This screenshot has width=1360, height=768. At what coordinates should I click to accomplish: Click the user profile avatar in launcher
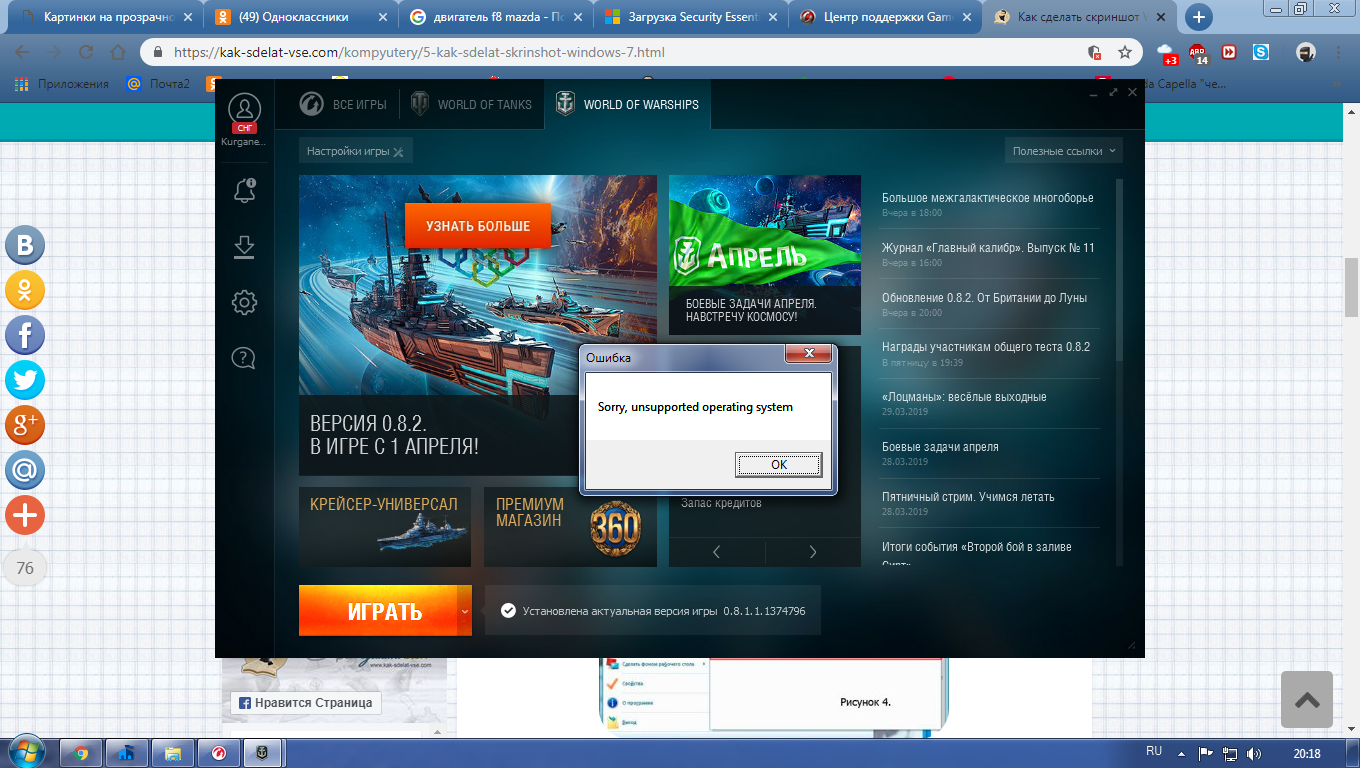244,109
